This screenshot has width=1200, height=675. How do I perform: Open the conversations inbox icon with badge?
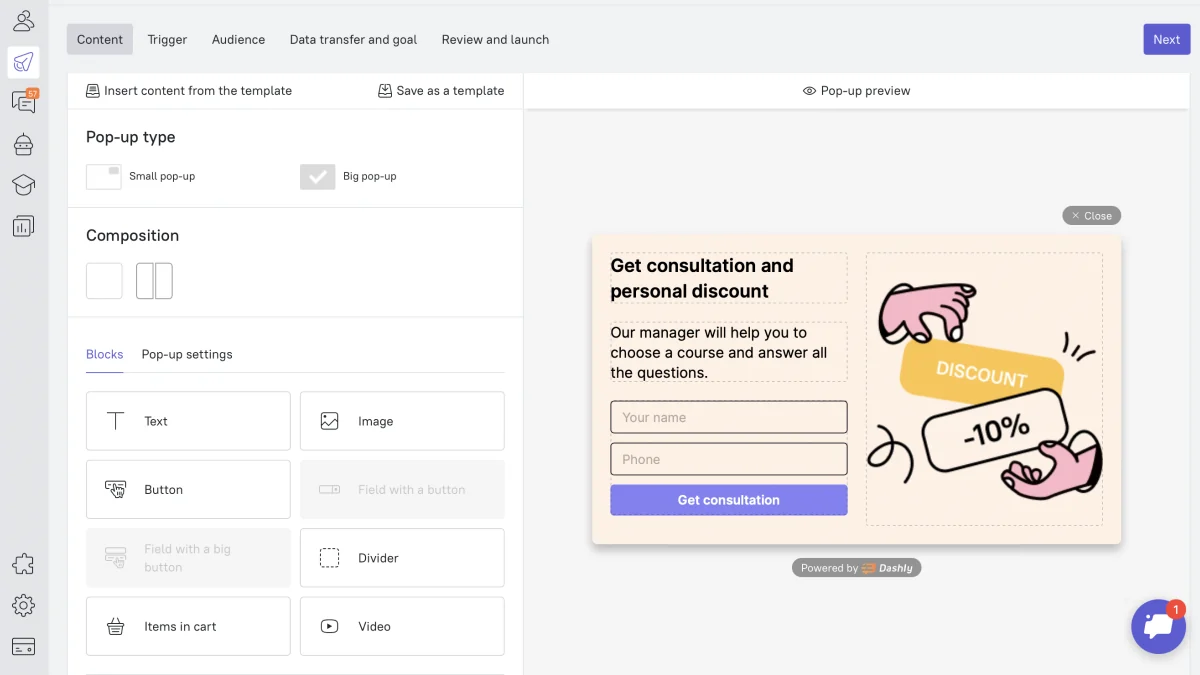click(23, 102)
